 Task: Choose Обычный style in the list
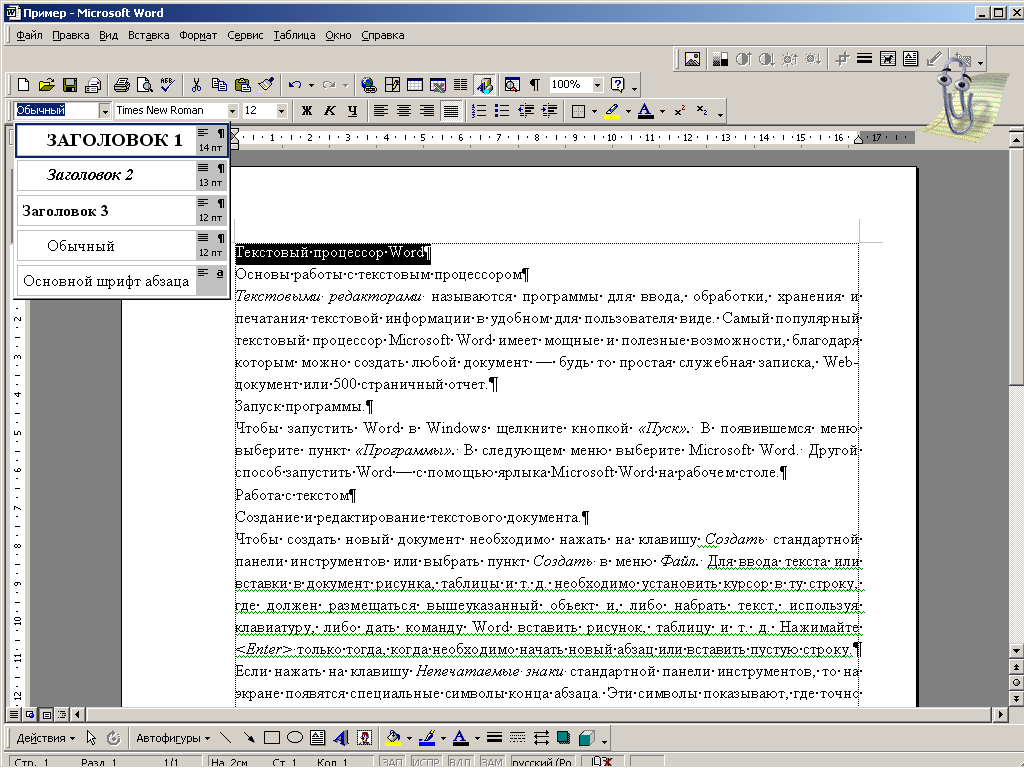[121, 246]
